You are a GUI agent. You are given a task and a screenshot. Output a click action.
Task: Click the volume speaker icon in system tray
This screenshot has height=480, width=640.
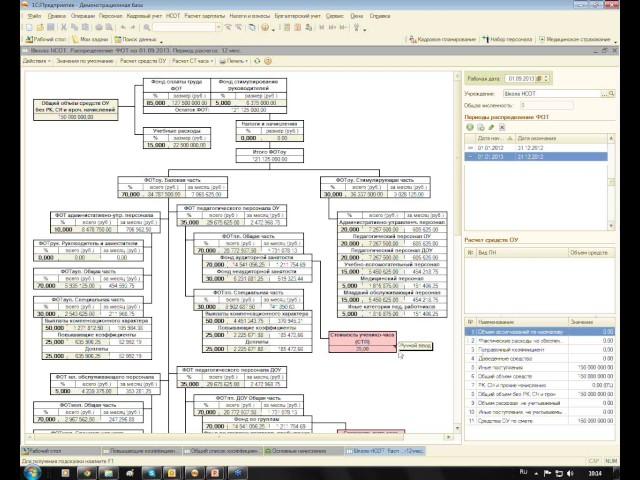click(570, 473)
